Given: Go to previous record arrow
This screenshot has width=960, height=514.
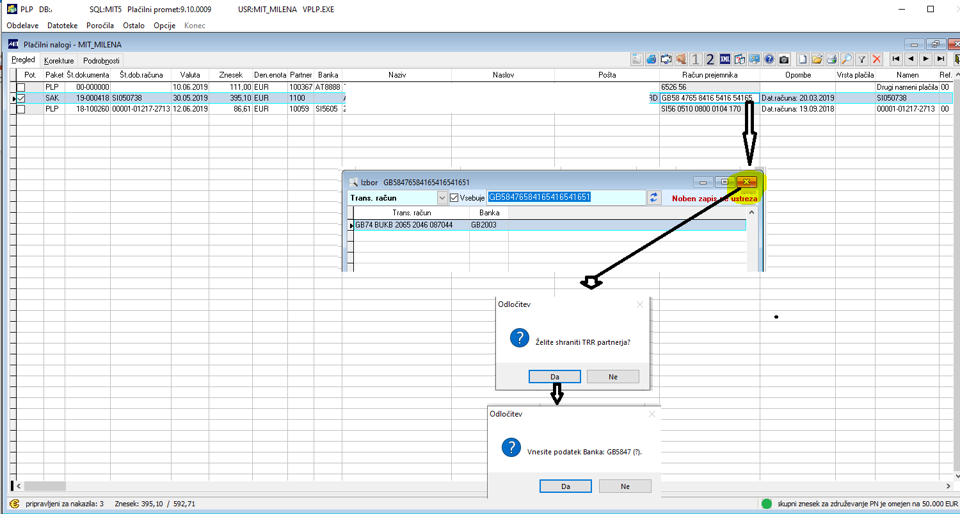Looking at the screenshot, I should 911,59.
